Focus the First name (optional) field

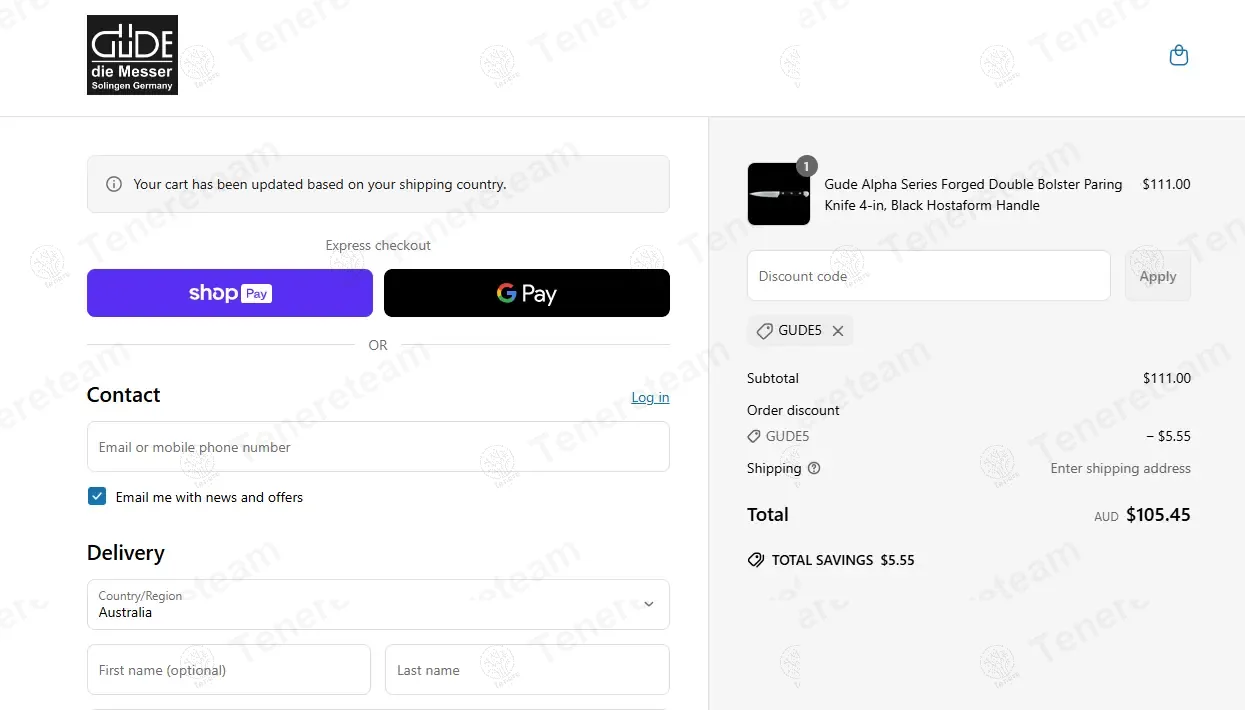pos(229,669)
